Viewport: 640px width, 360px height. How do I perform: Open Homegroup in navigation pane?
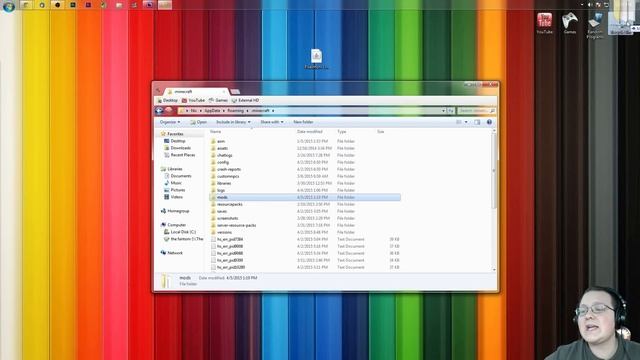[x=175, y=211]
